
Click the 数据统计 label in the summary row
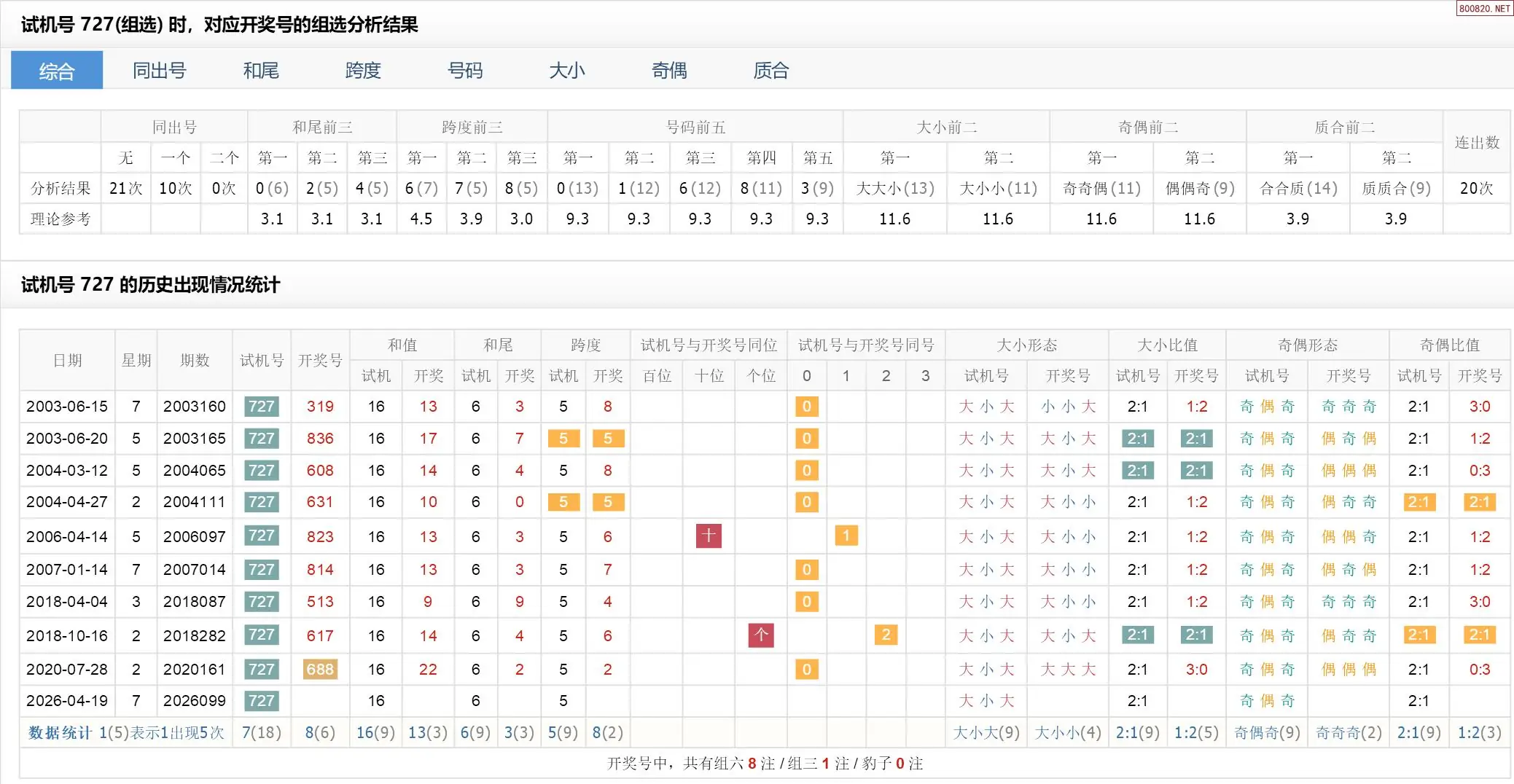60,733
